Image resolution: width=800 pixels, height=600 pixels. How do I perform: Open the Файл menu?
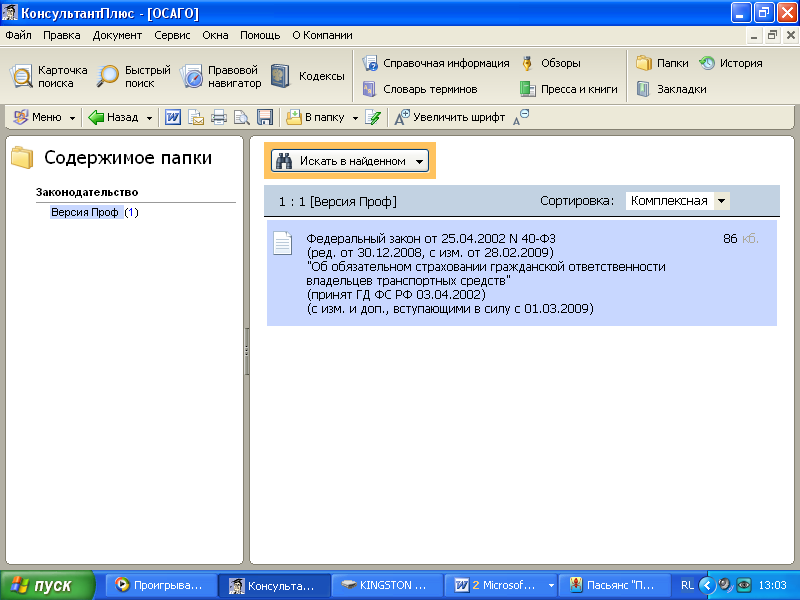[x=18, y=35]
